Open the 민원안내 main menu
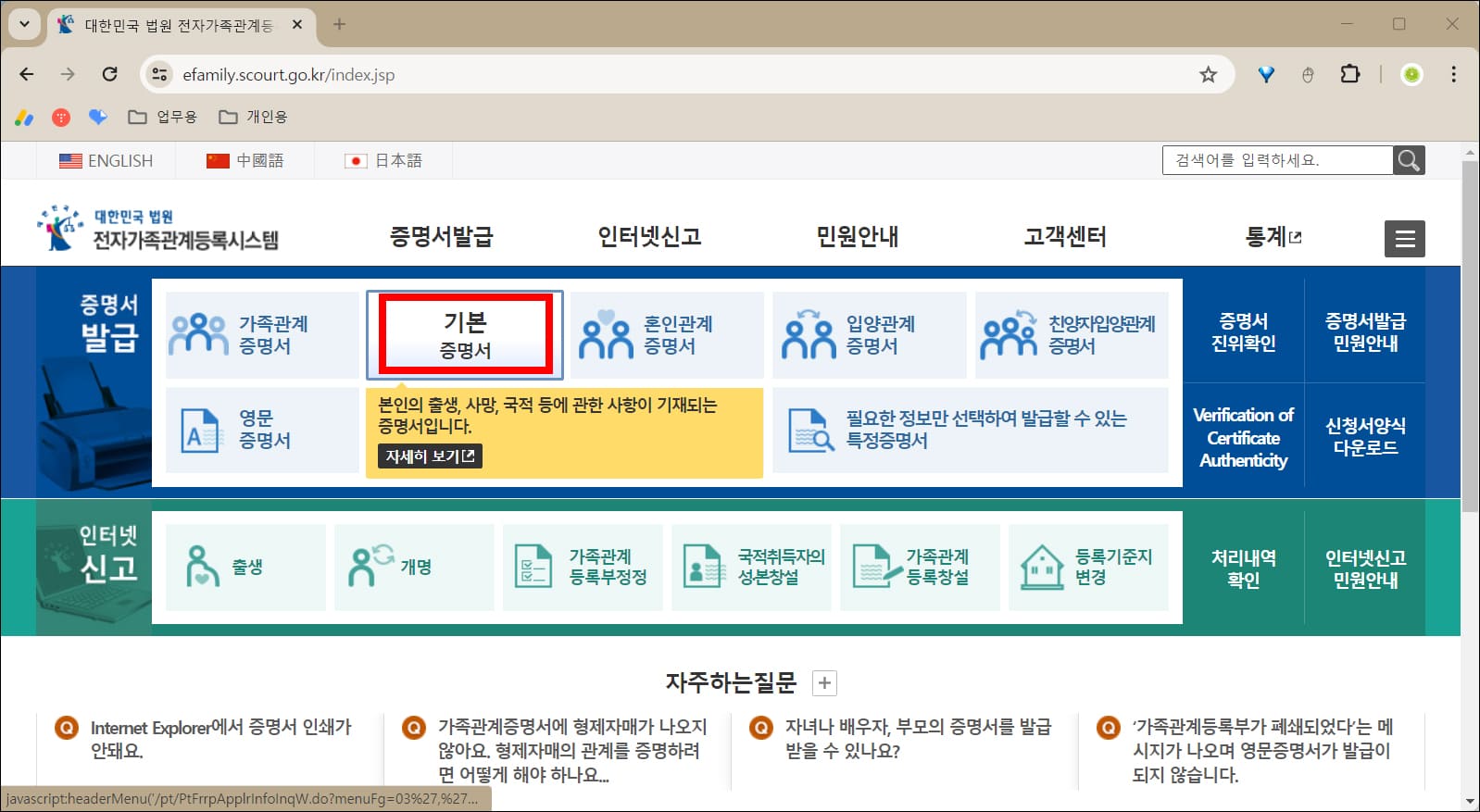Screen dimensions: 1480x812 click(857, 237)
